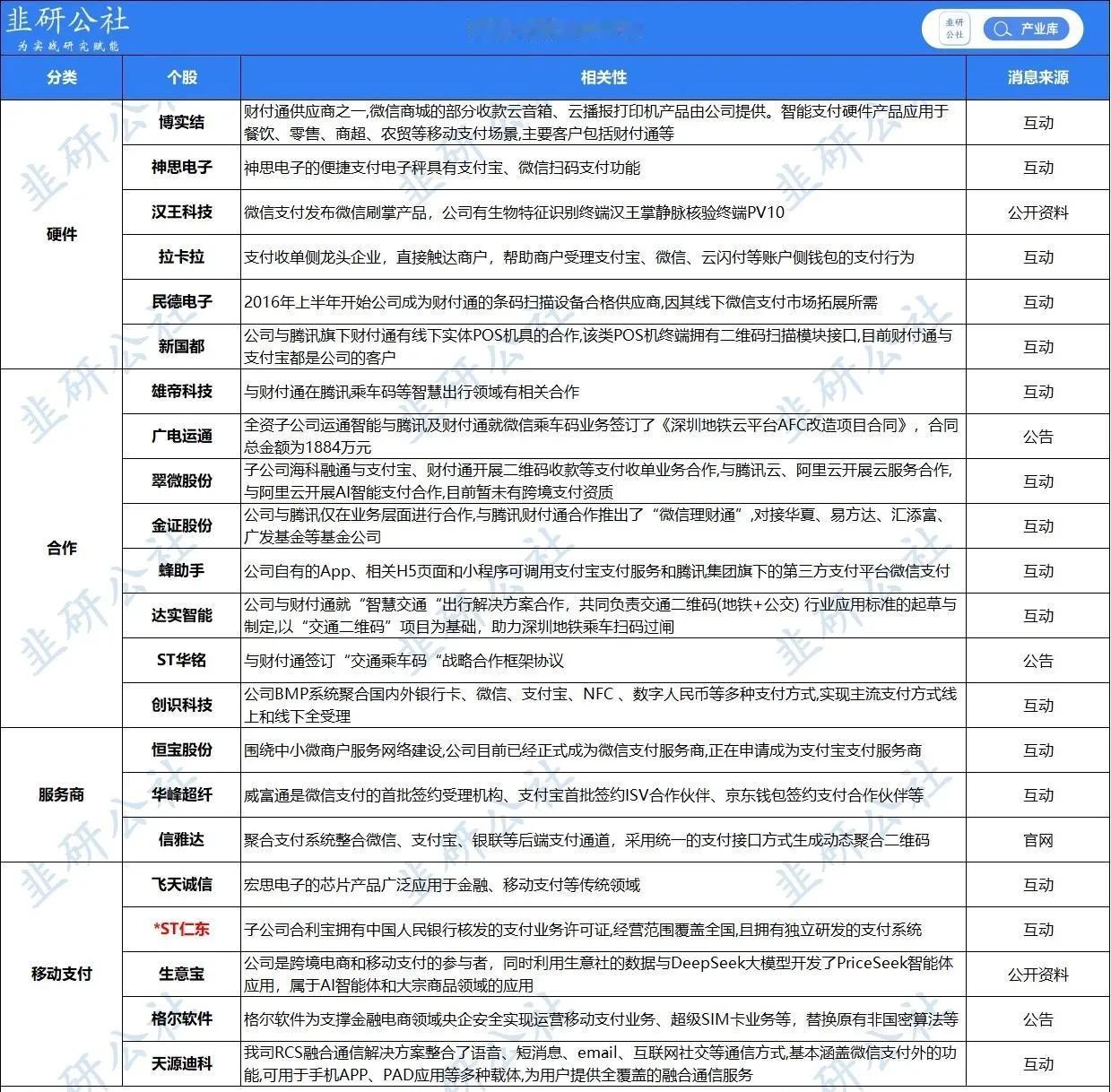Image resolution: width=1111 pixels, height=1092 pixels.
Task: Select stock name 恒宝股份
Action: point(181,750)
